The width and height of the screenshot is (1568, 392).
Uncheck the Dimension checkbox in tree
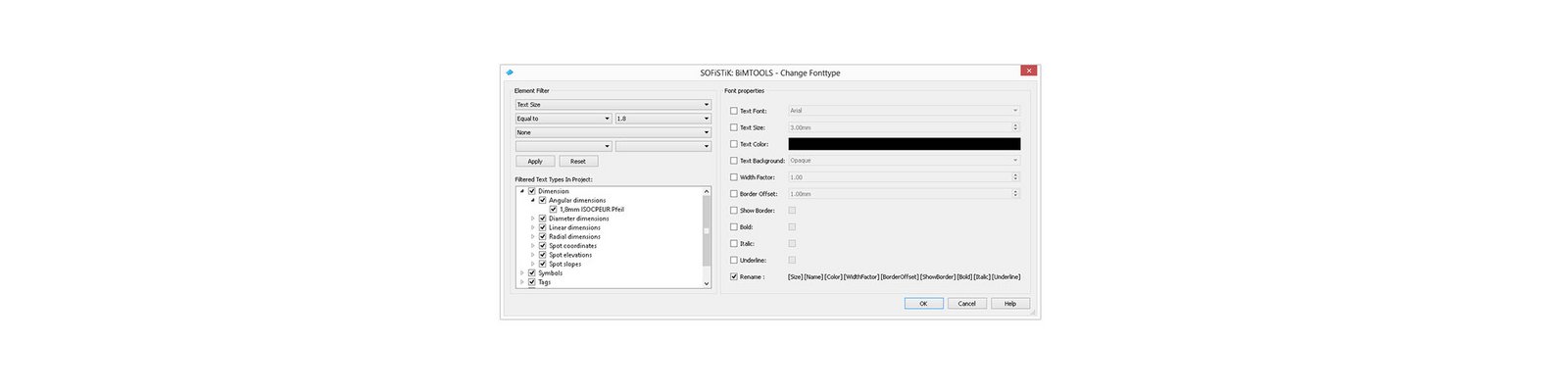pos(532,191)
